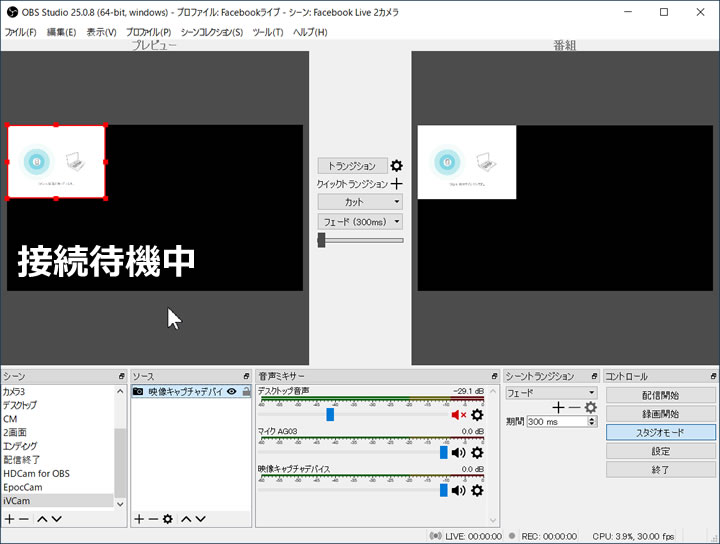This screenshot has width=720, height=544.
Task: Select デスクトップ scene
Action: pyautogui.click(x=57, y=405)
